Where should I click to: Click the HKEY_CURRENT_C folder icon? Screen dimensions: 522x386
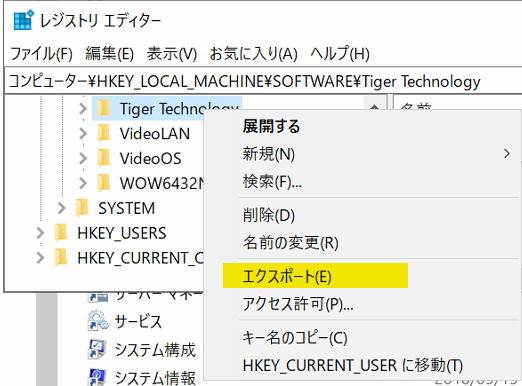click(61, 258)
